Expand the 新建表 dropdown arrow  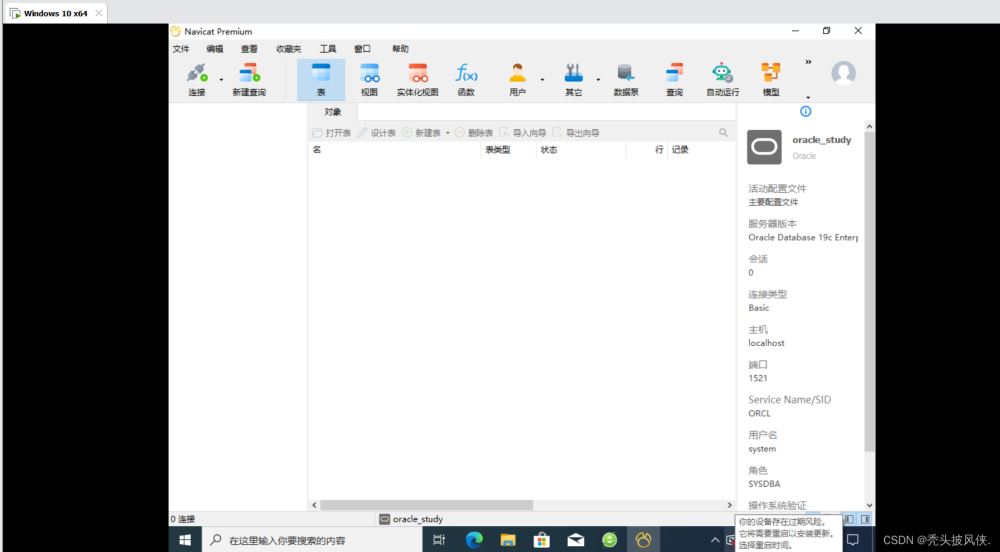tap(448, 133)
